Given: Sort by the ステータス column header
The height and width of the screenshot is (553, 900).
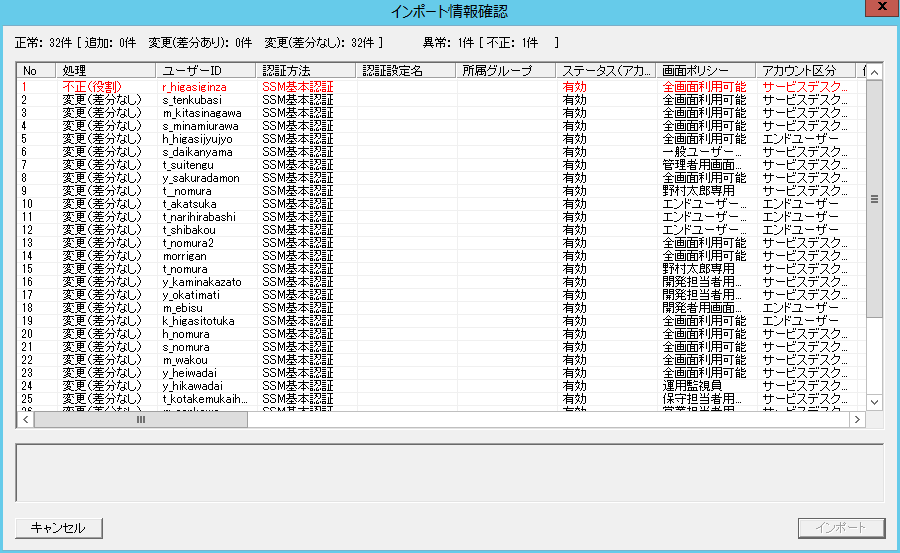Looking at the screenshot, I should (x=605, y=71).
